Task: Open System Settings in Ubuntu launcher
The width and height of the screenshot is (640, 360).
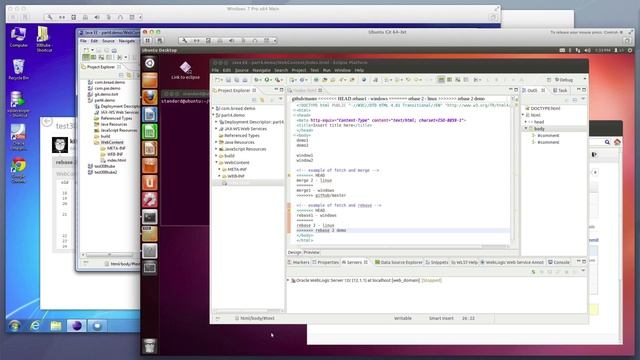Action: click(x=149, y=200)
